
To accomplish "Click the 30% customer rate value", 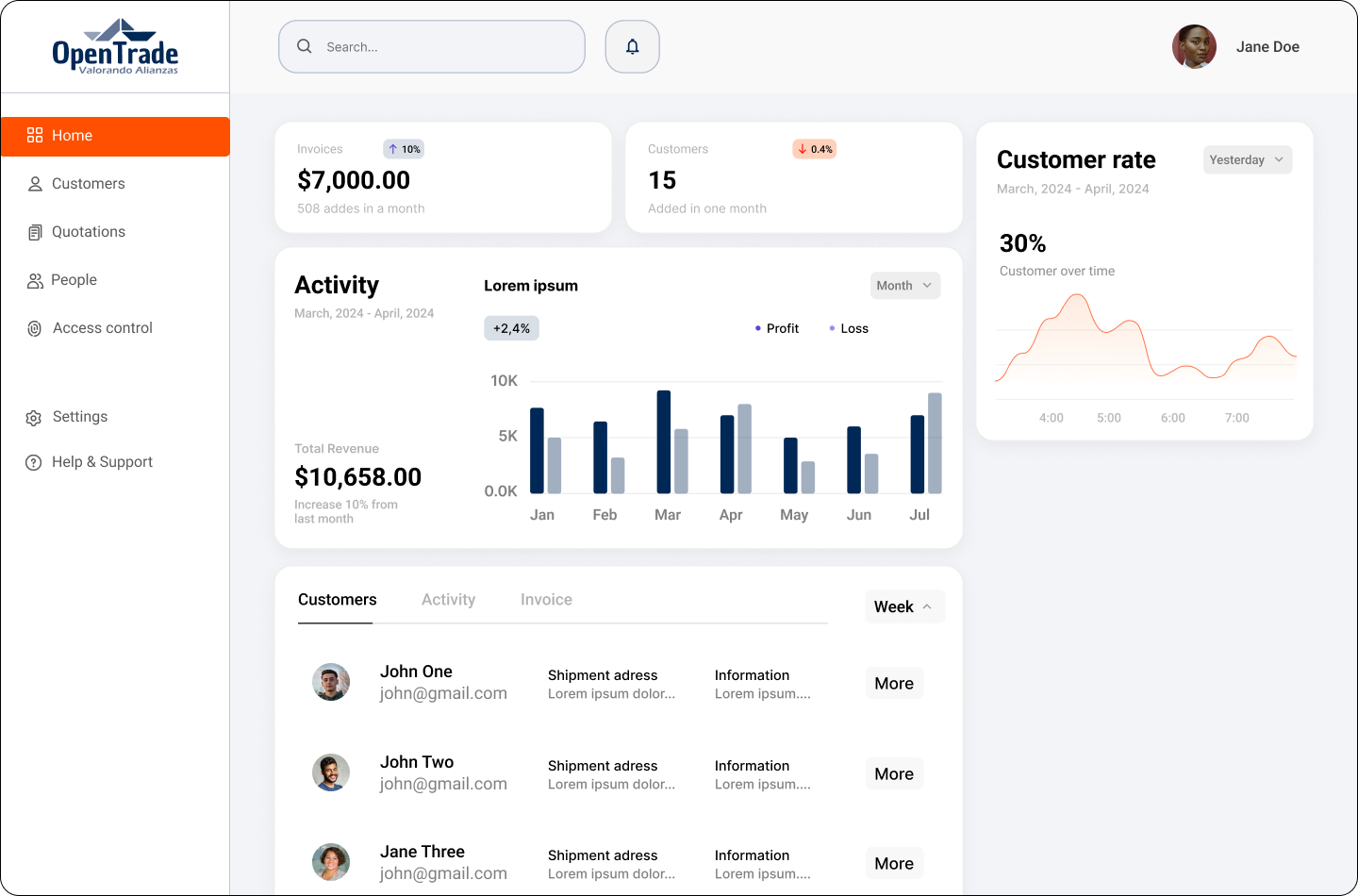I will point(1023,243).
